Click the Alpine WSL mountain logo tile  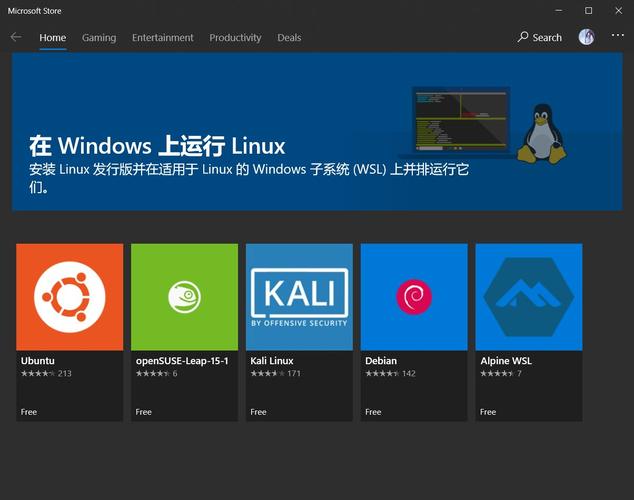[529, 297]
